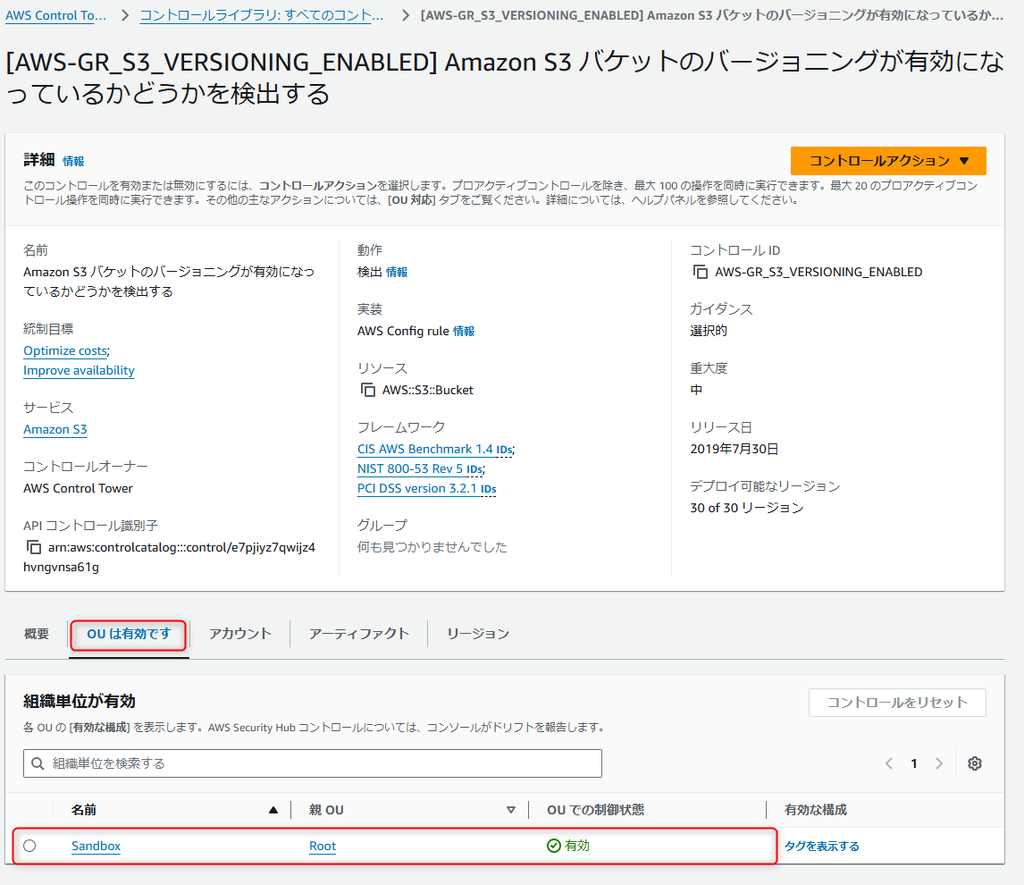Focus the 組織単位を検索する search field
The height and width of the screenshot is (885, 1024).
click(x=312, y=764)
